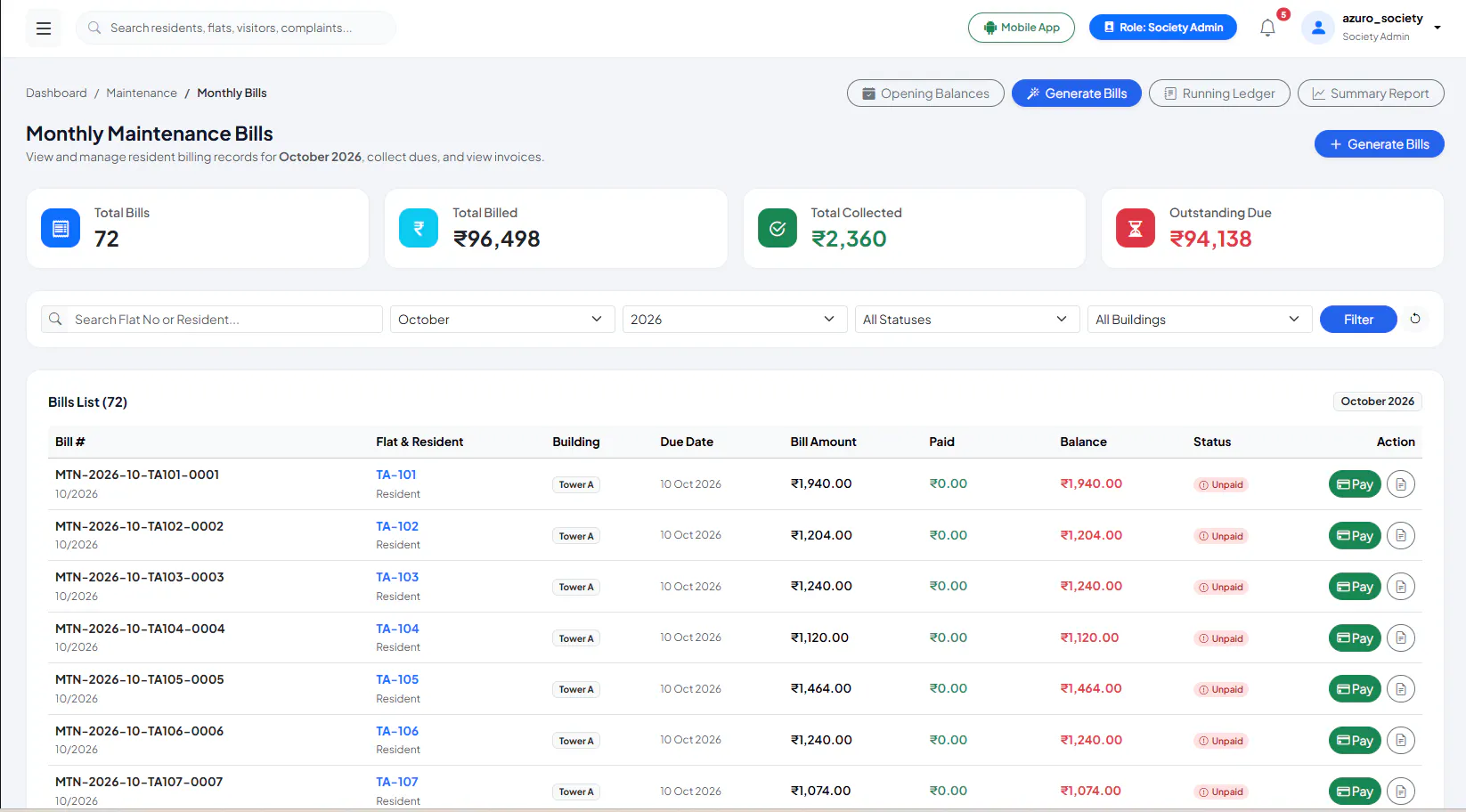1466x812 pixels.
Task: View invoice icon for TA-102 bill
Action: [1401, 535]
